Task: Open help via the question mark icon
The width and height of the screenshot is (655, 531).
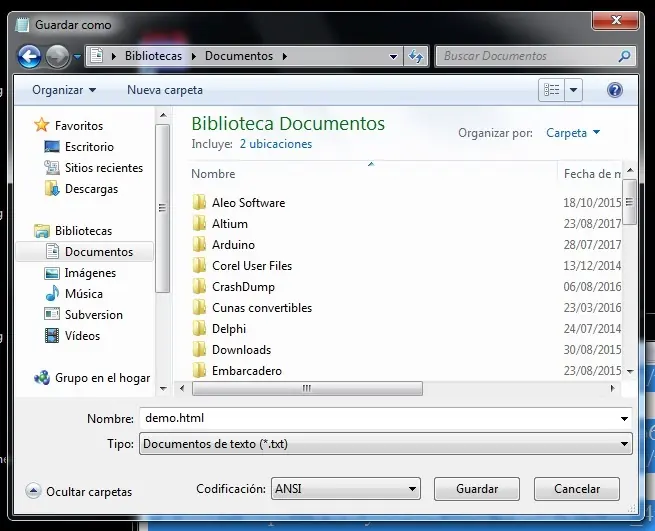Action: pos(615,90)
